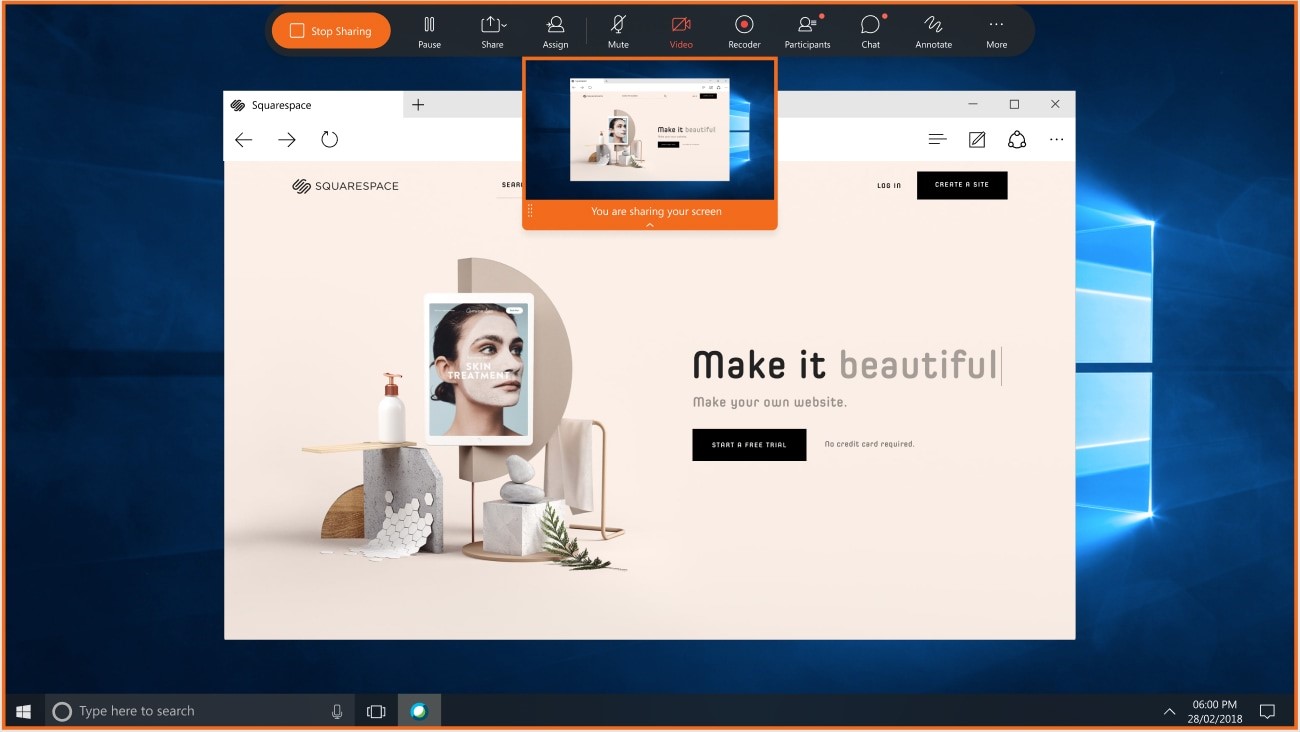
Task: Start recording with the Recorder icon
Action: 744,31
